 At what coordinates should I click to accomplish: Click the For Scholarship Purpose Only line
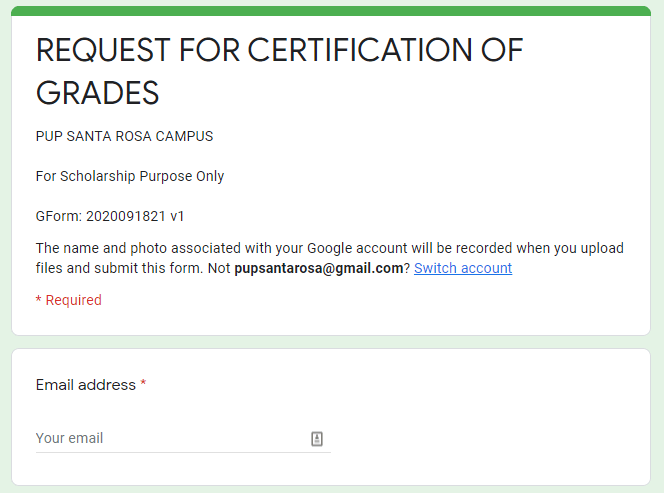130,176
